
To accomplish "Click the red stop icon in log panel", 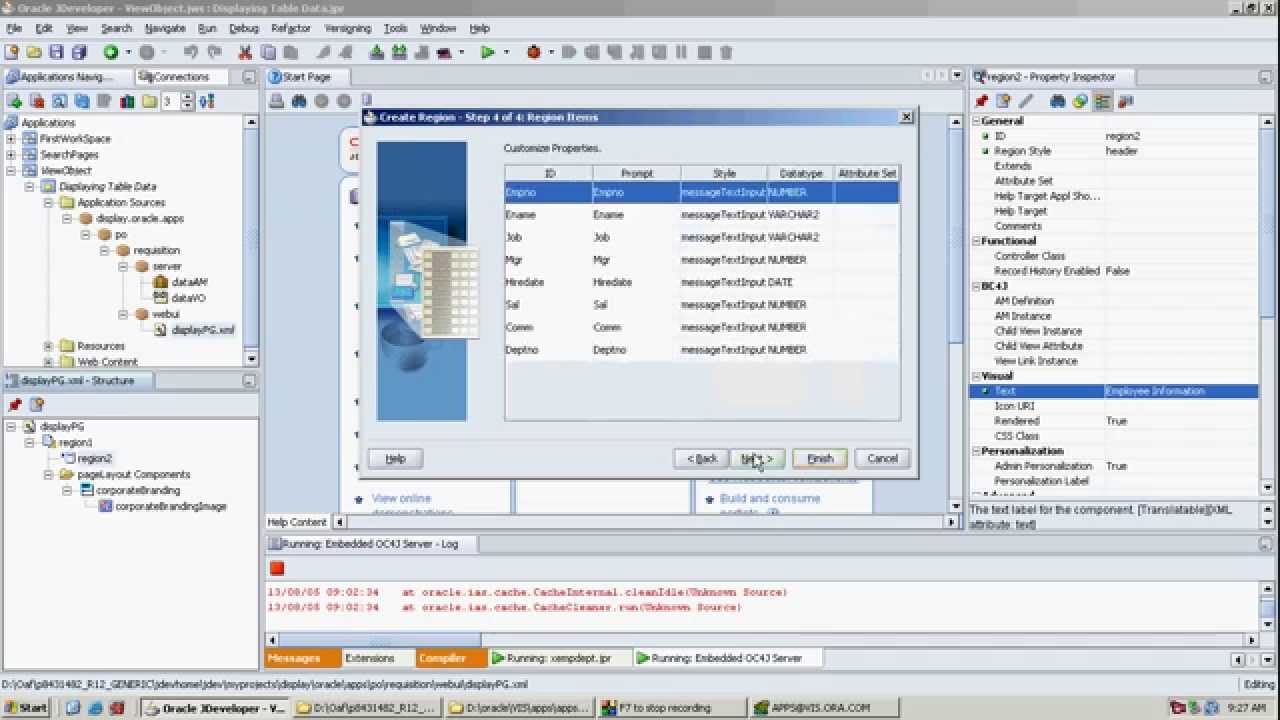I will click(277, 568).
